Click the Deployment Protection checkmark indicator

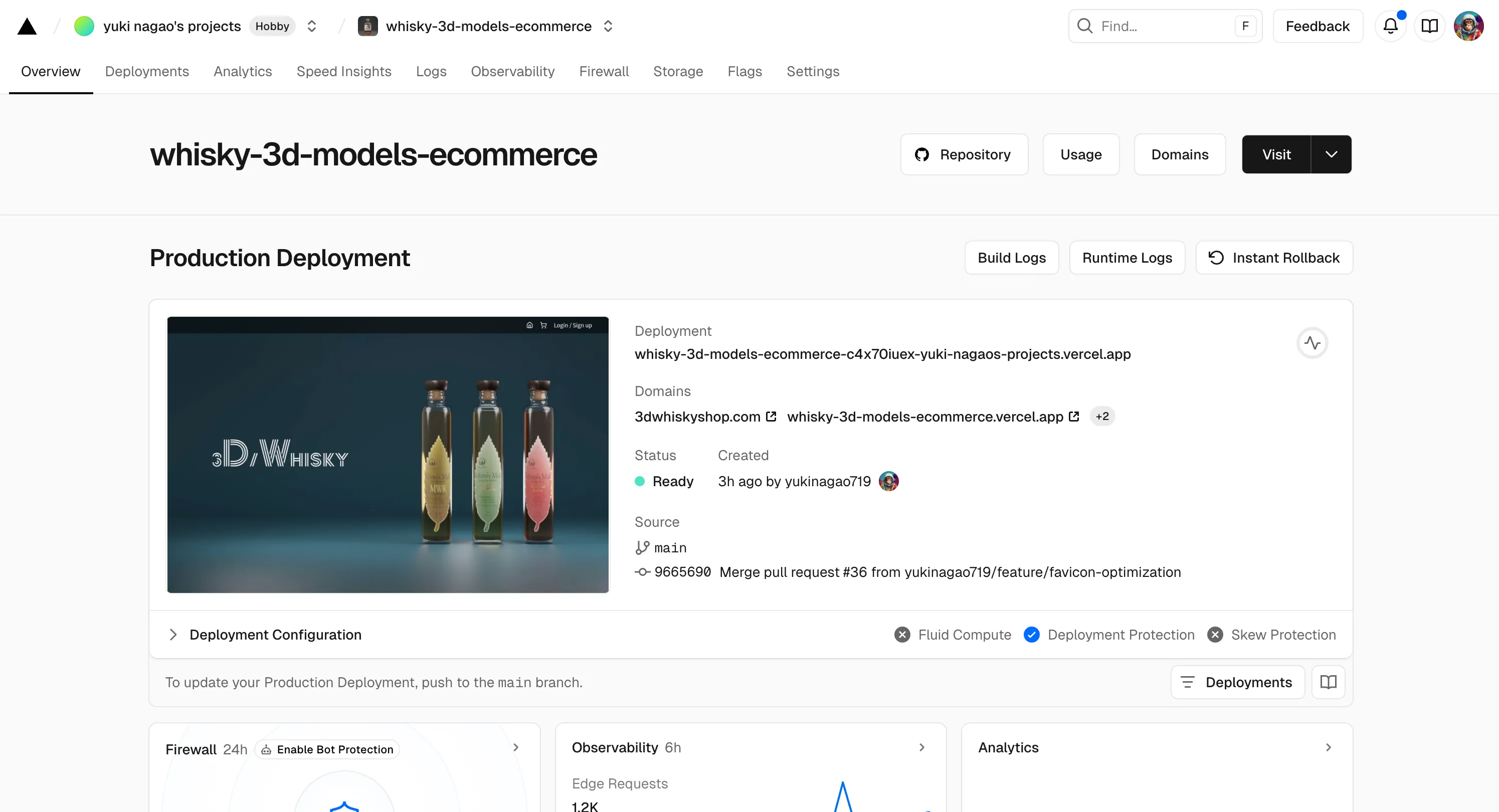(x=1032, y=635)
